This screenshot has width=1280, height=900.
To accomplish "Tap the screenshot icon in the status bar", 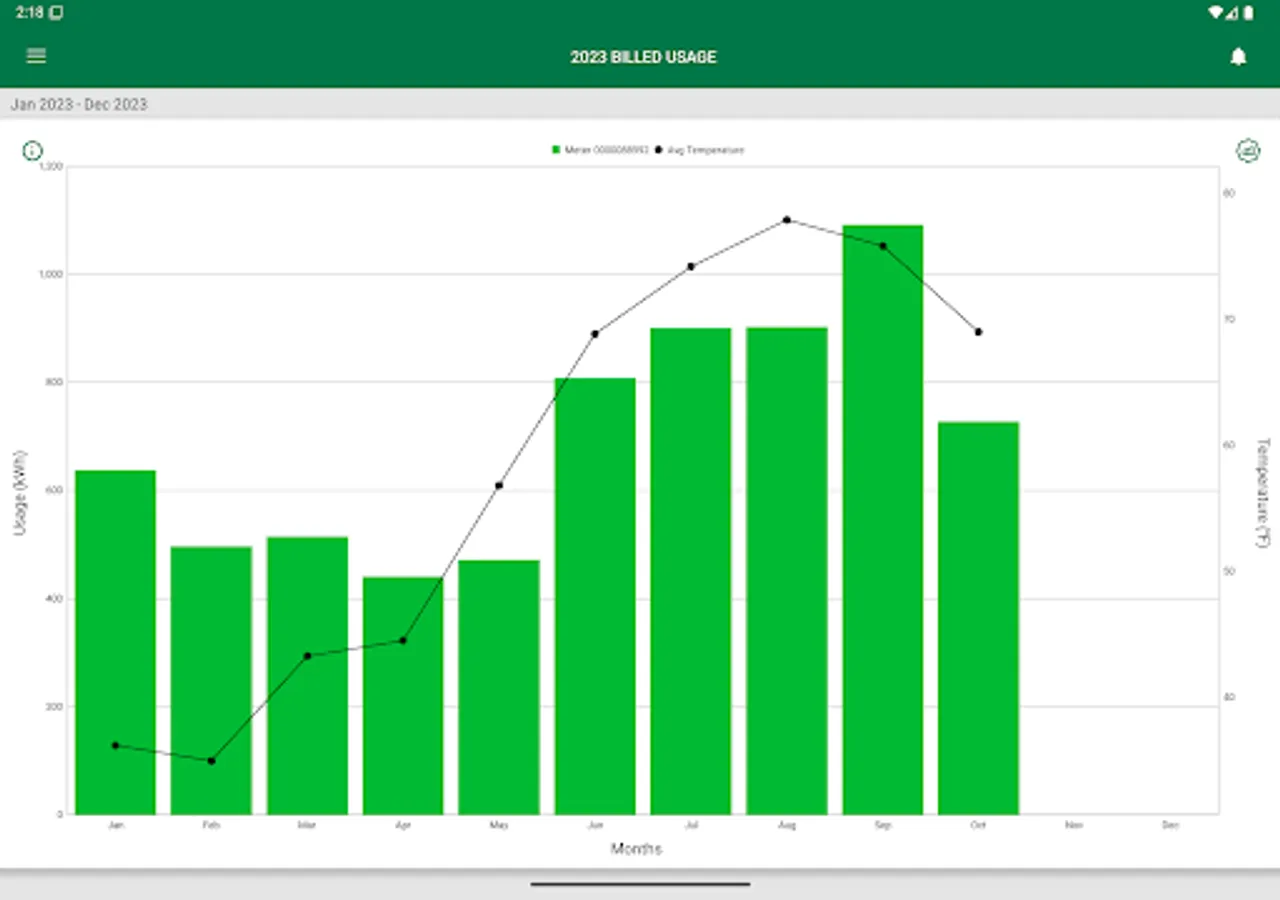I will (x=56, y=13).
